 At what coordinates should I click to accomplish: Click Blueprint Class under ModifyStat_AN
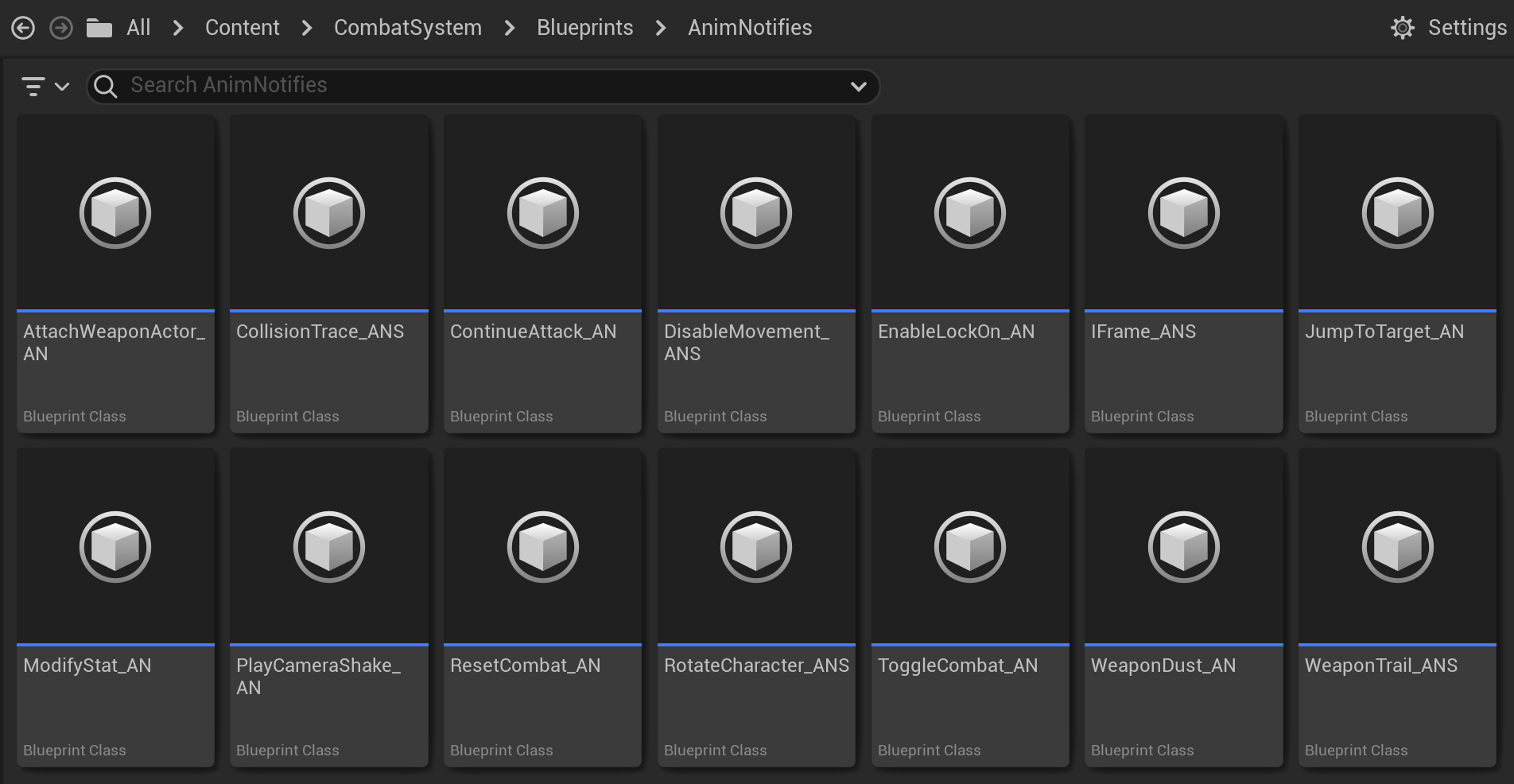[75, 751]
